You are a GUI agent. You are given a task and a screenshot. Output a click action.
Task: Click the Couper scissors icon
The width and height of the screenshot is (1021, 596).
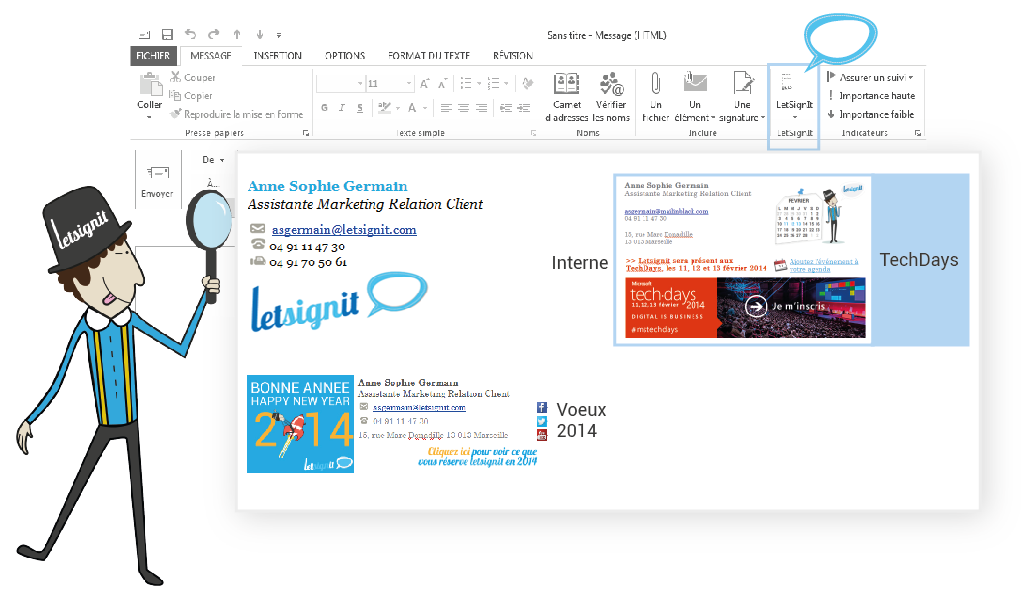[x=176, y=78]
